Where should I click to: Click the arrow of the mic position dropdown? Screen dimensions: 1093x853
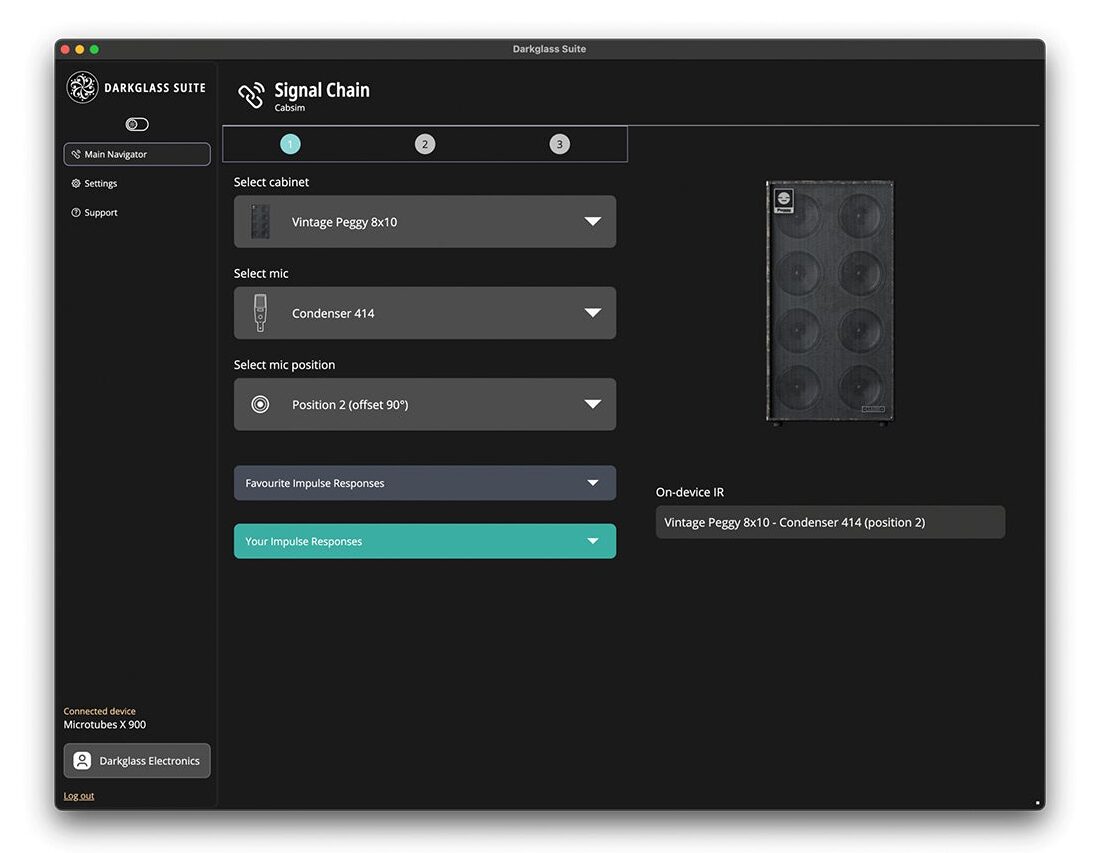coord(593,404)
